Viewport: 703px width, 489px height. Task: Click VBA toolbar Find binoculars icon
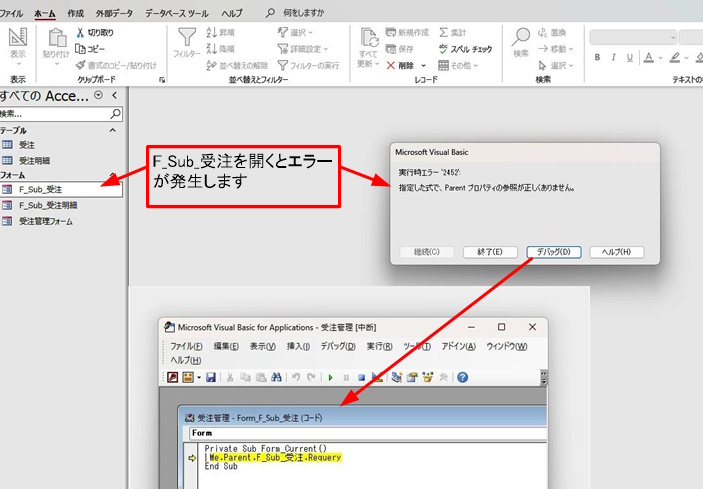click(x=276, y=377)
